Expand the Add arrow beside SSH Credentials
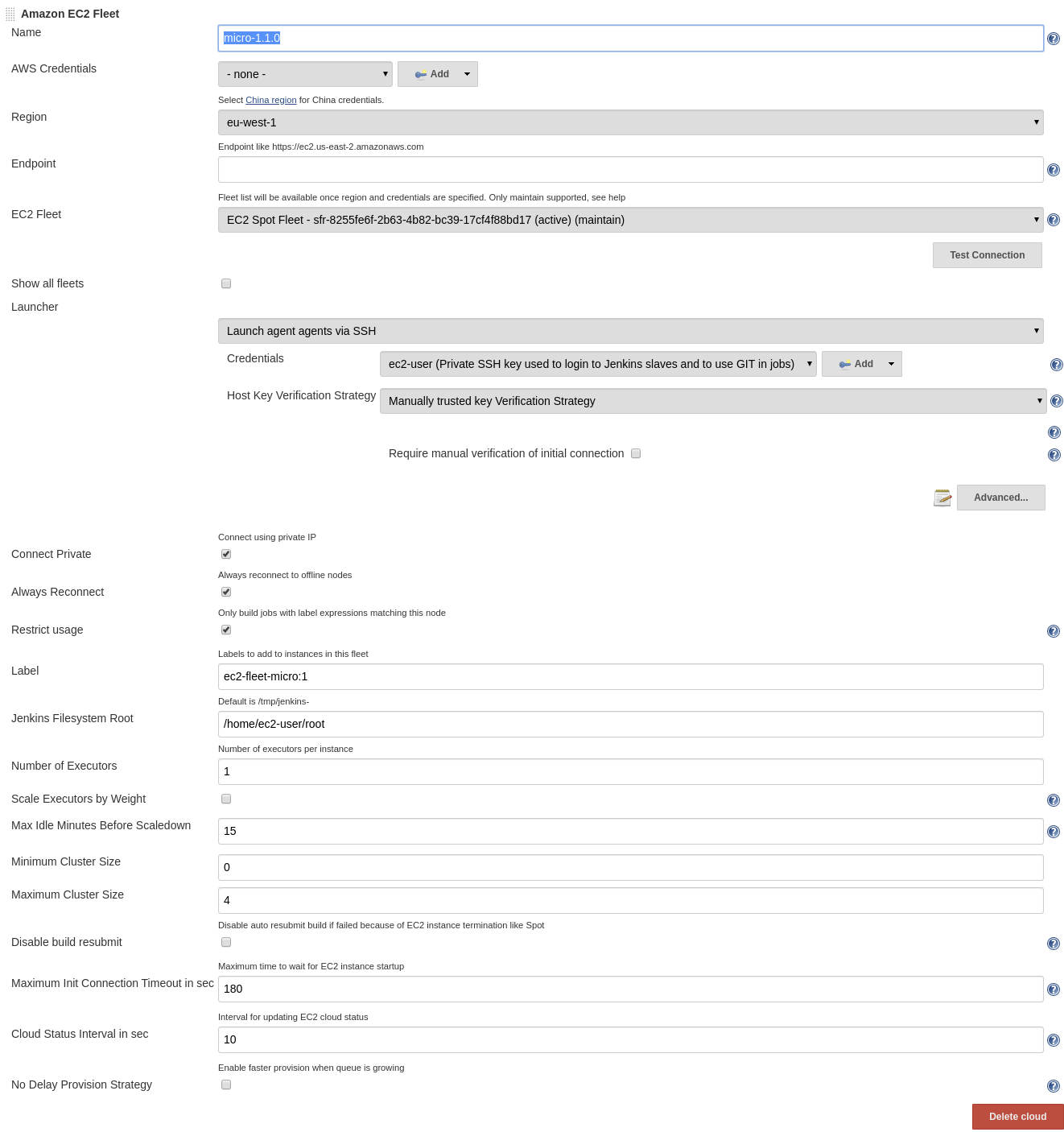 [891, 364]
